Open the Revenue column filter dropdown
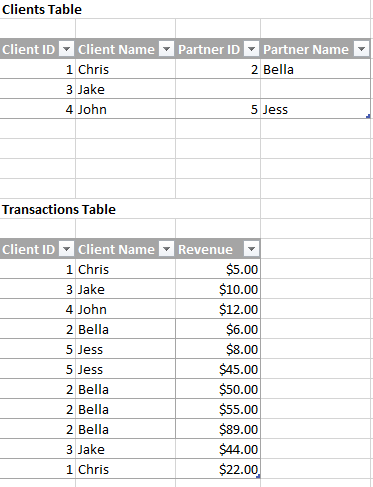This screenshot has width=373, height=487. click(x=252, y=249)
